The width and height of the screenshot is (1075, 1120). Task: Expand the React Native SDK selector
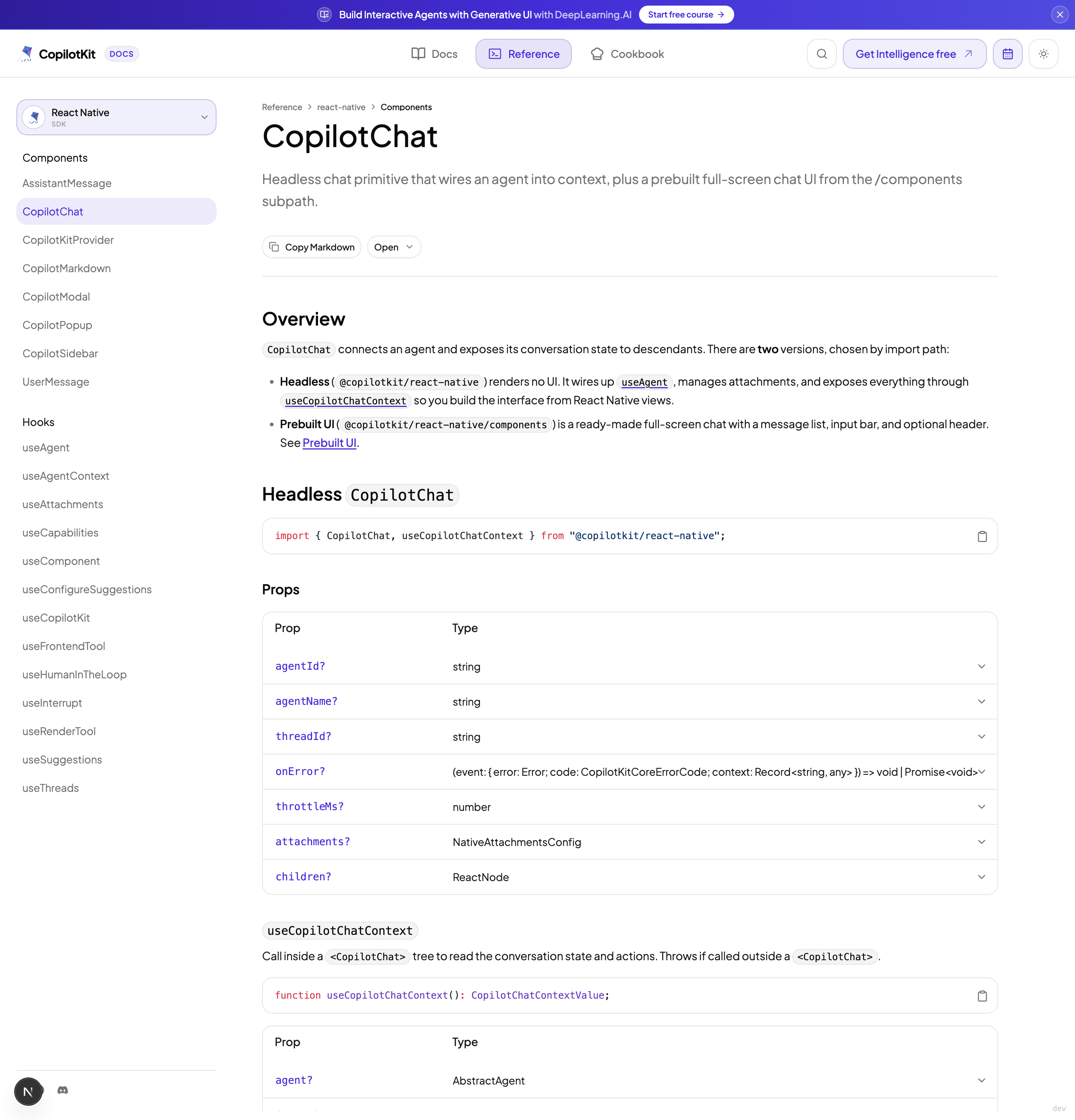pyautogui.click(x=116, y=117)
